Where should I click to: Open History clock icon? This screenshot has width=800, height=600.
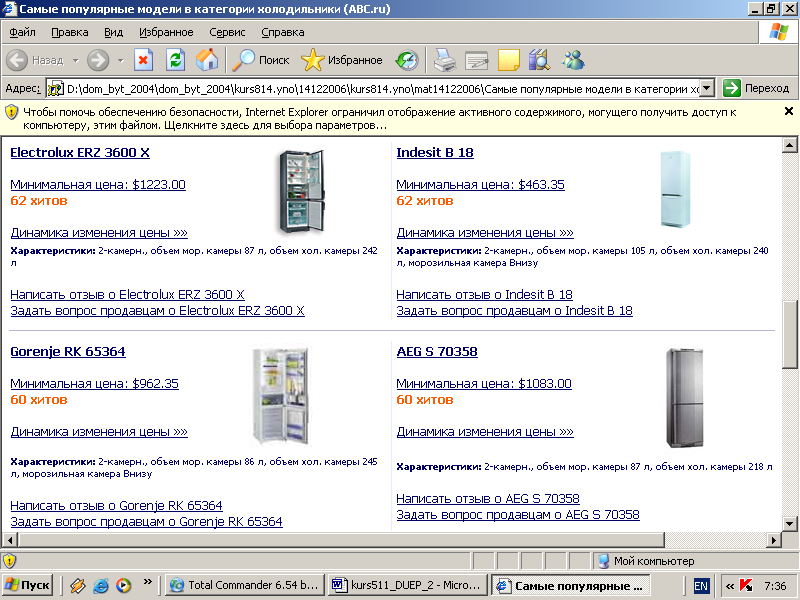click(407, 60)
